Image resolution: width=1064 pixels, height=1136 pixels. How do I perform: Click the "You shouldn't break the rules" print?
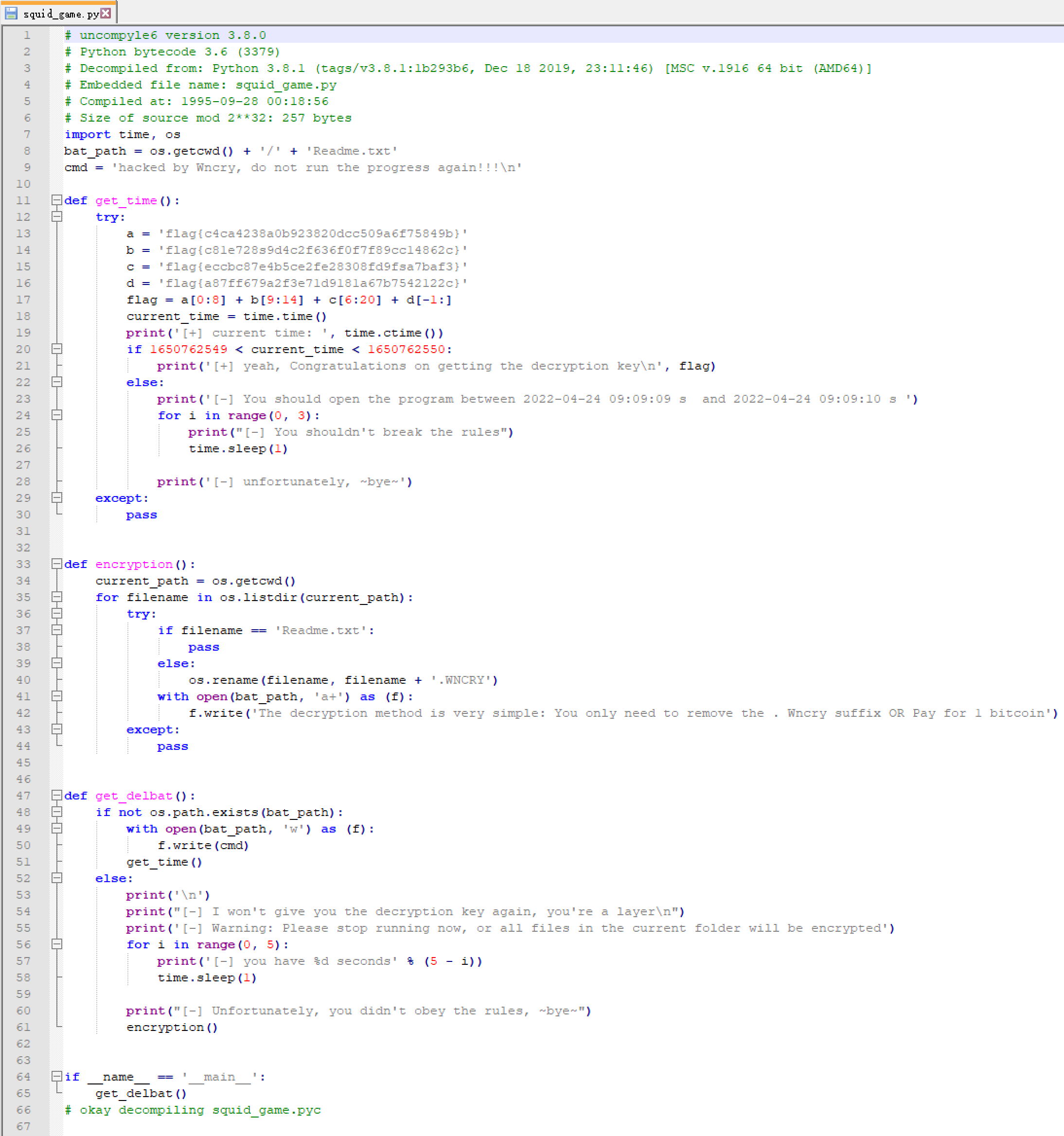click(x=352, y=432)
